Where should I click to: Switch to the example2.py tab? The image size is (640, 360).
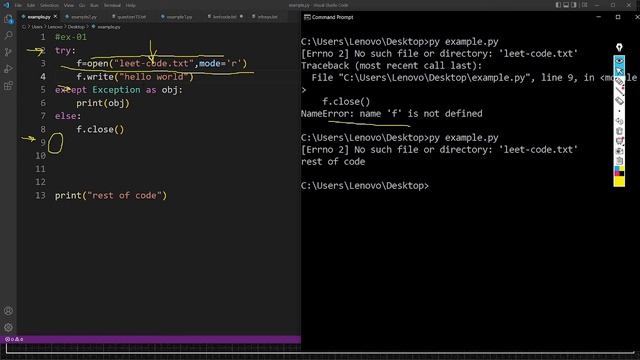[84, 17]
